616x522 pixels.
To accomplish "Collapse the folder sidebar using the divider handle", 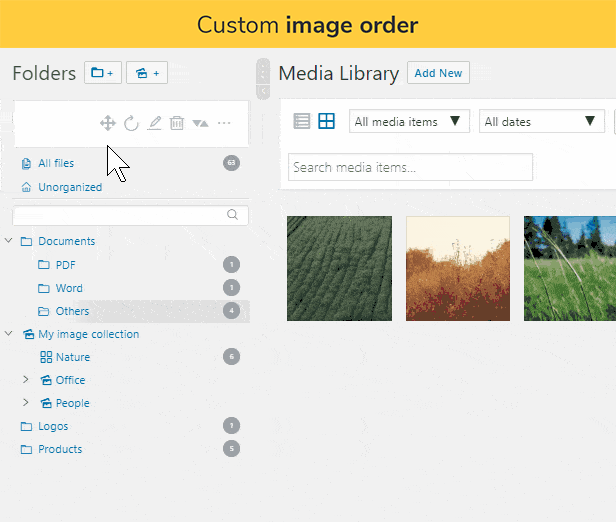I will click(263, 92).
